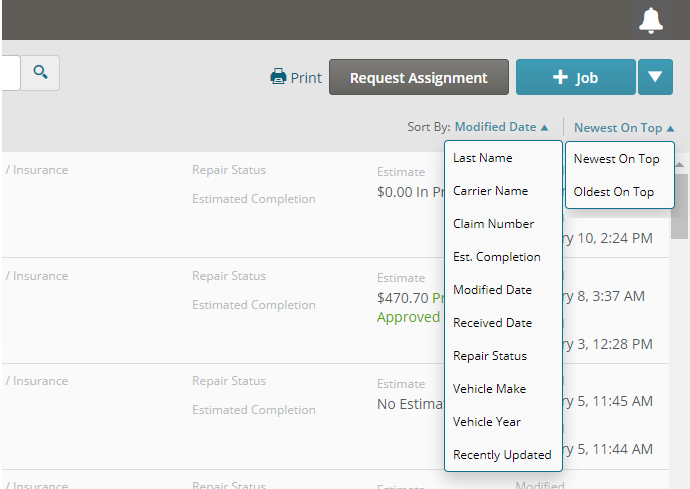
Task: Select Vehicle Year sort option
Action: pyautogui.click(x=486, y=422)
